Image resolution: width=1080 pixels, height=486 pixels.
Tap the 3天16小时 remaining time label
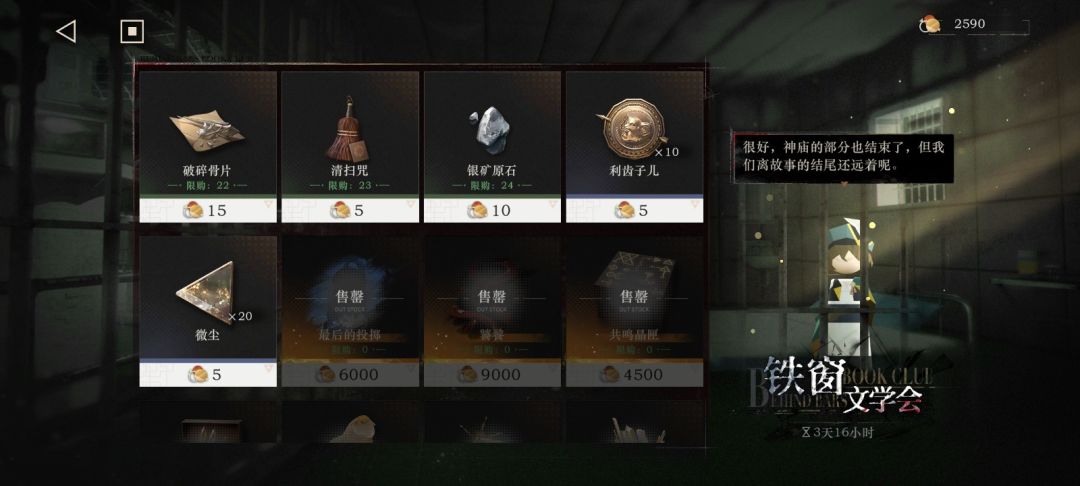[838, 433]
